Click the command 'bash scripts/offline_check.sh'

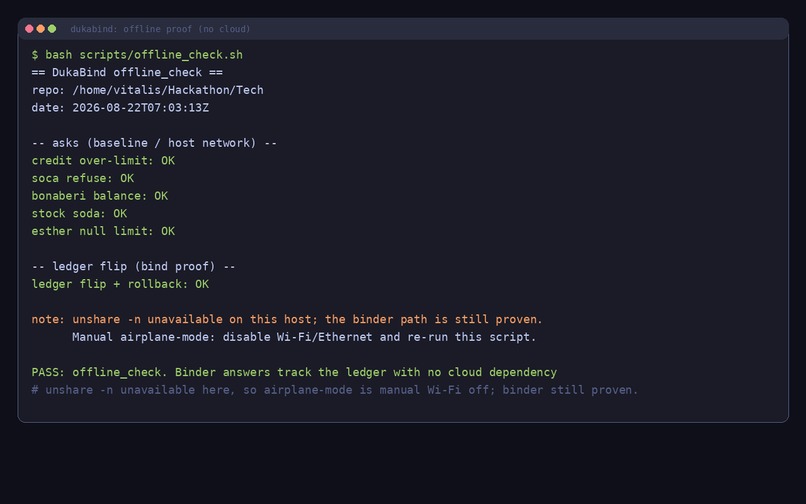tap(144, 55)
